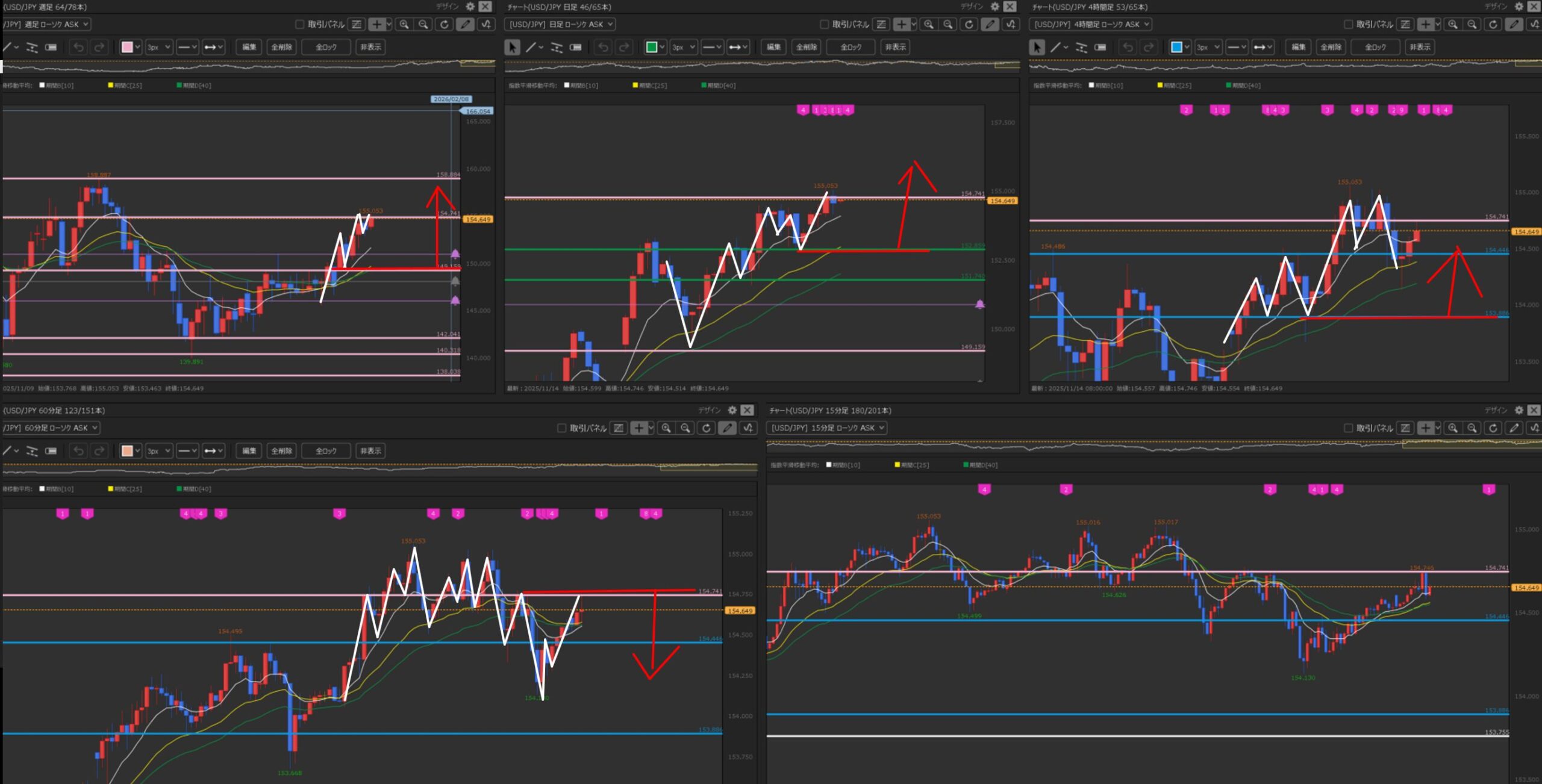Screen dimensions: 1542x784
Task: Click 非表示 in the weekly chart toolbar
Action: (x=370, y=47)
